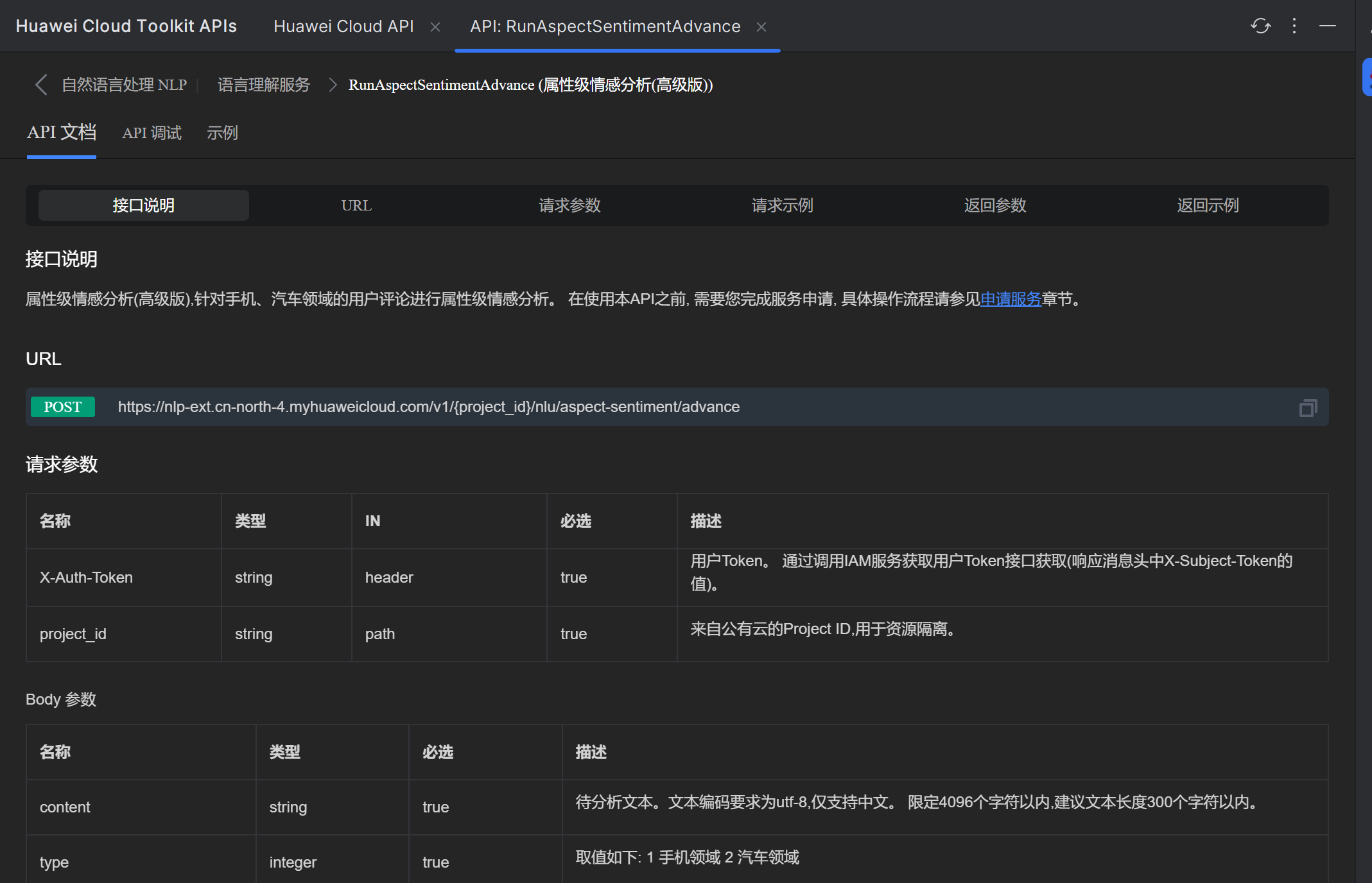Jump to the 请求参数 section
This screenshot has width=1372, height=883.
(569, 205)
